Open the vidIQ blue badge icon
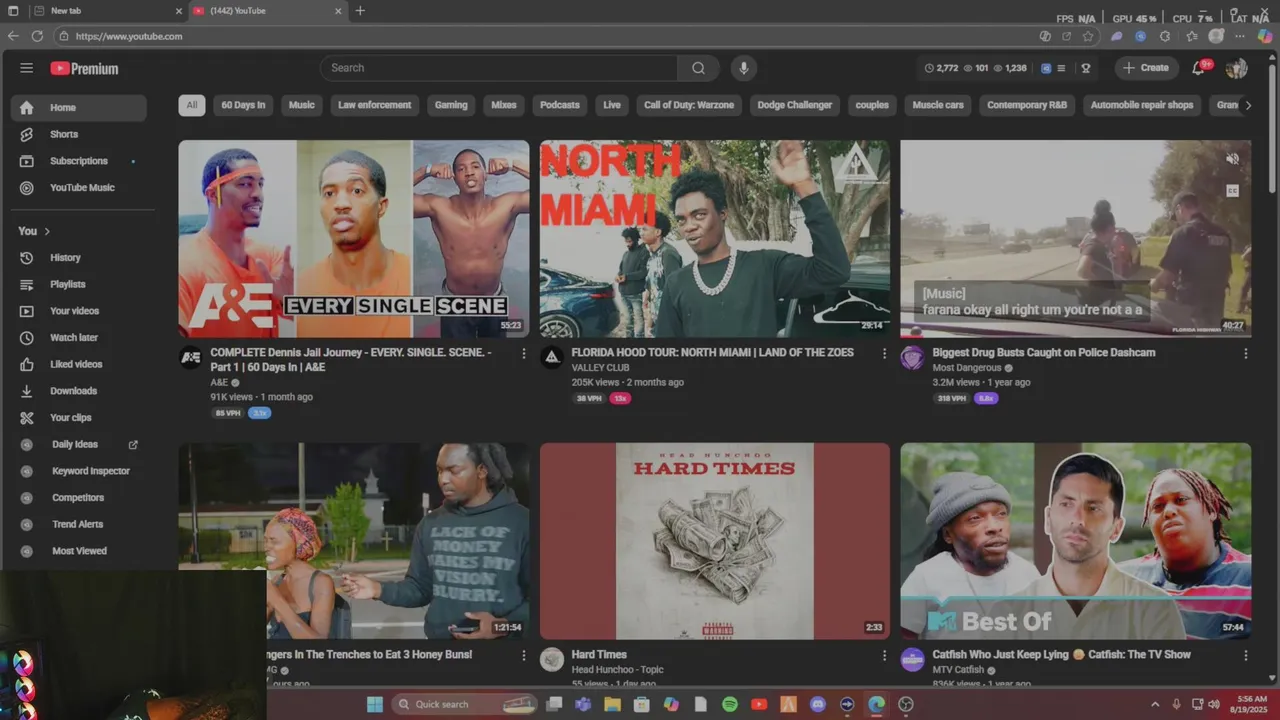This screenshot has width=1280, height=720. coord(1046,68)
